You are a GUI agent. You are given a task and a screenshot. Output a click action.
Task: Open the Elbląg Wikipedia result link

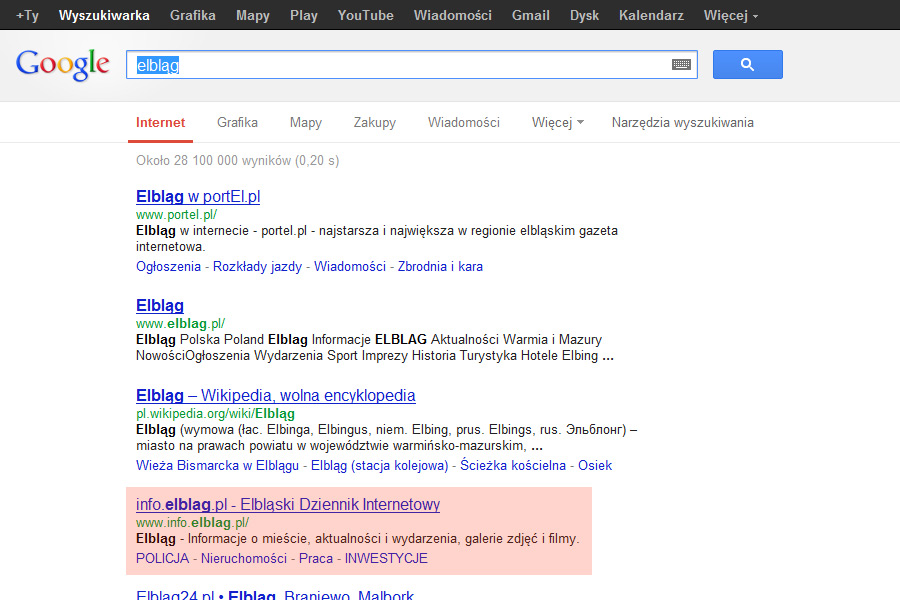click(x=276, y=396)
